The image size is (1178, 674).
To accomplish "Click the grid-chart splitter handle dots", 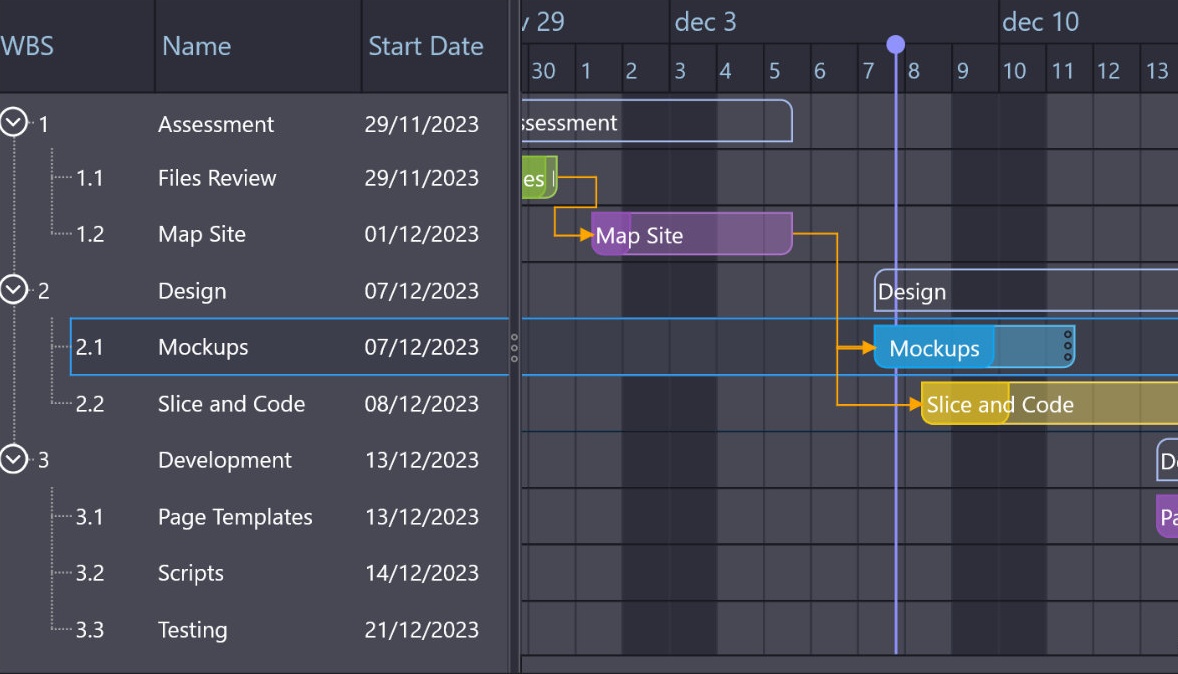I will pyautogui.click(x=514, y=347).
